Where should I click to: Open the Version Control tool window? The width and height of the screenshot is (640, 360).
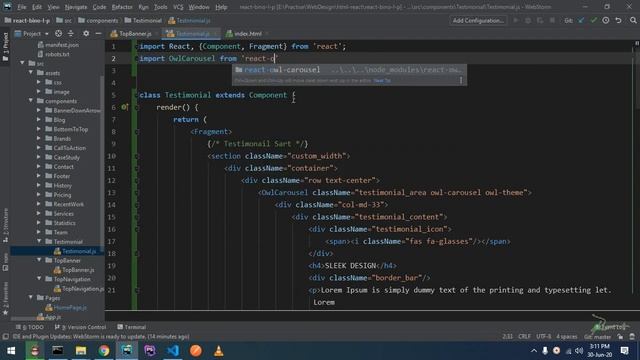81,327
